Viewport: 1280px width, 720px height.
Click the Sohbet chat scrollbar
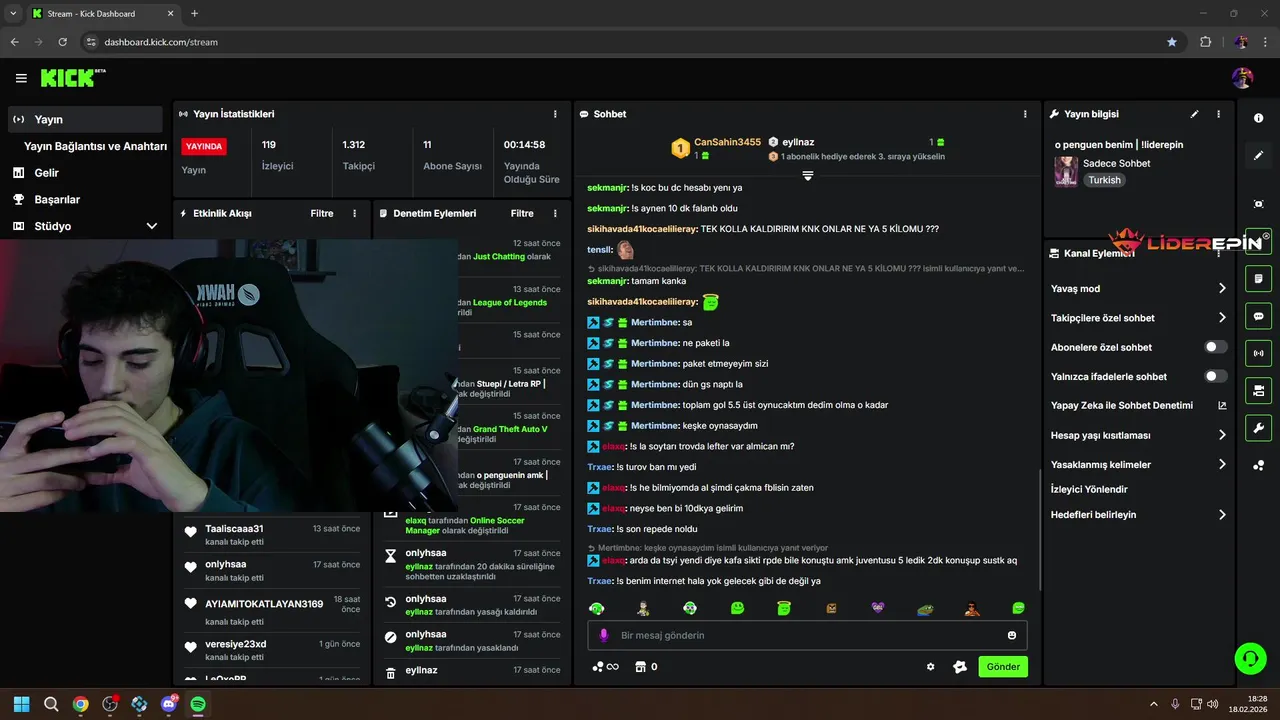tap(1038, 530)
